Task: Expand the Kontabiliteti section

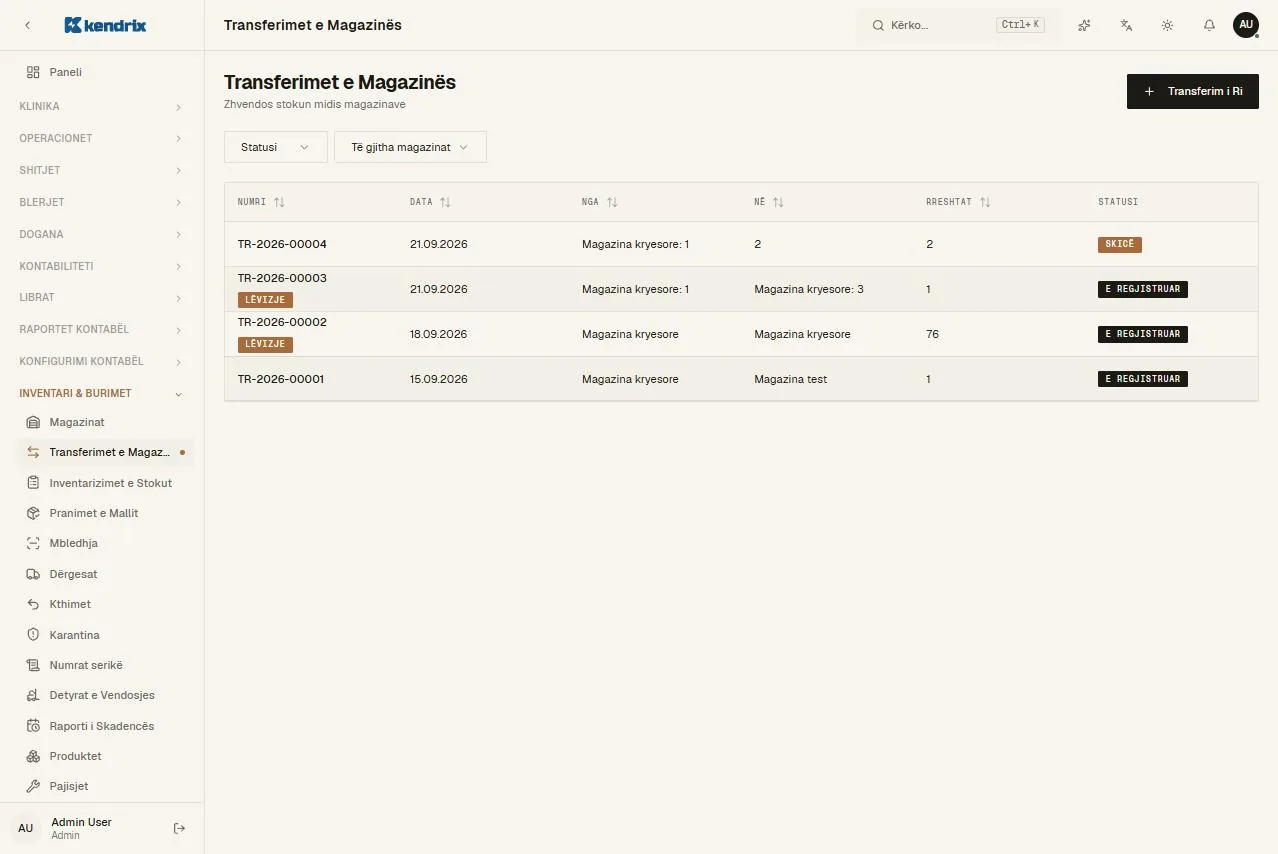Action: click(x=101, y=266)
